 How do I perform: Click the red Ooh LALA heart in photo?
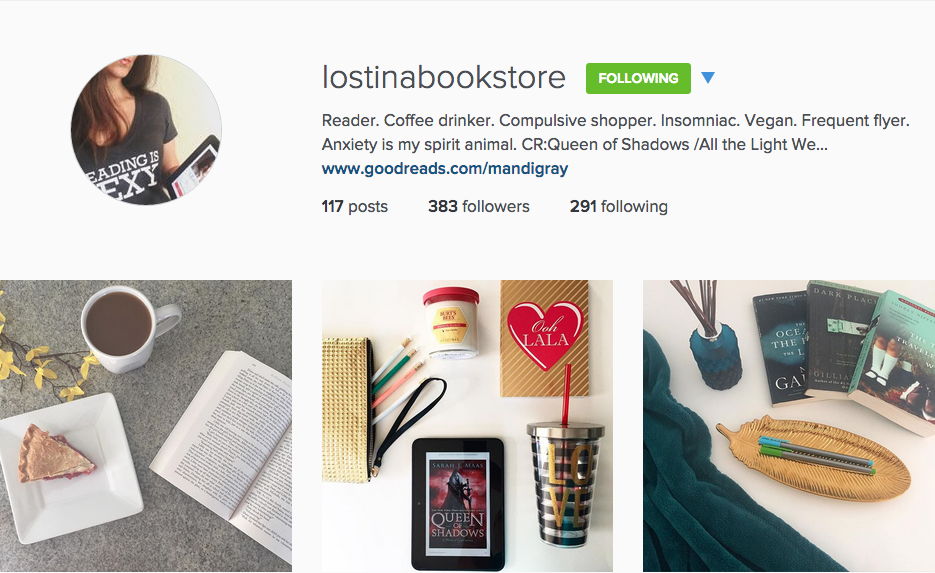click(x=544, y=334)
